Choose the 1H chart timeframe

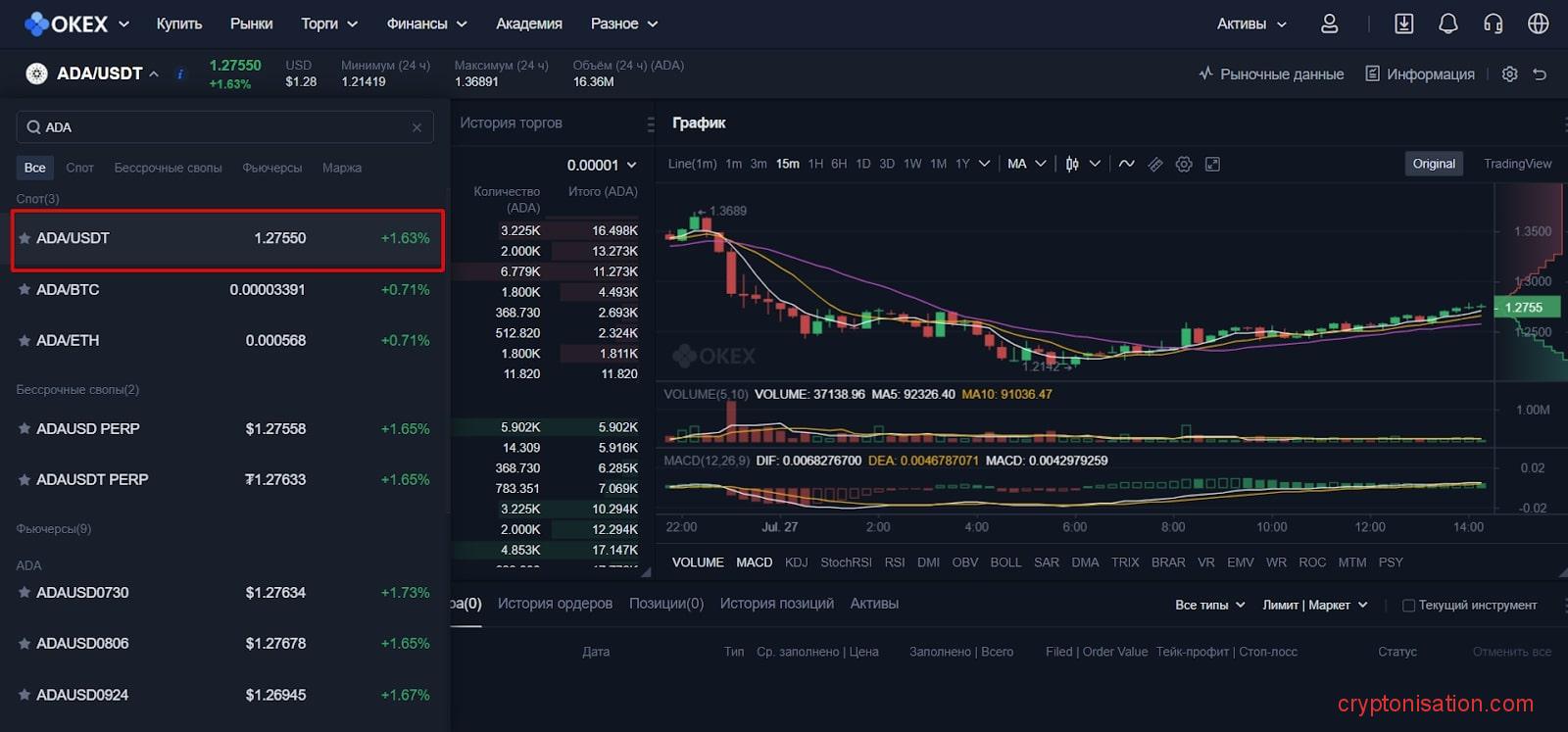pos(815,164)
